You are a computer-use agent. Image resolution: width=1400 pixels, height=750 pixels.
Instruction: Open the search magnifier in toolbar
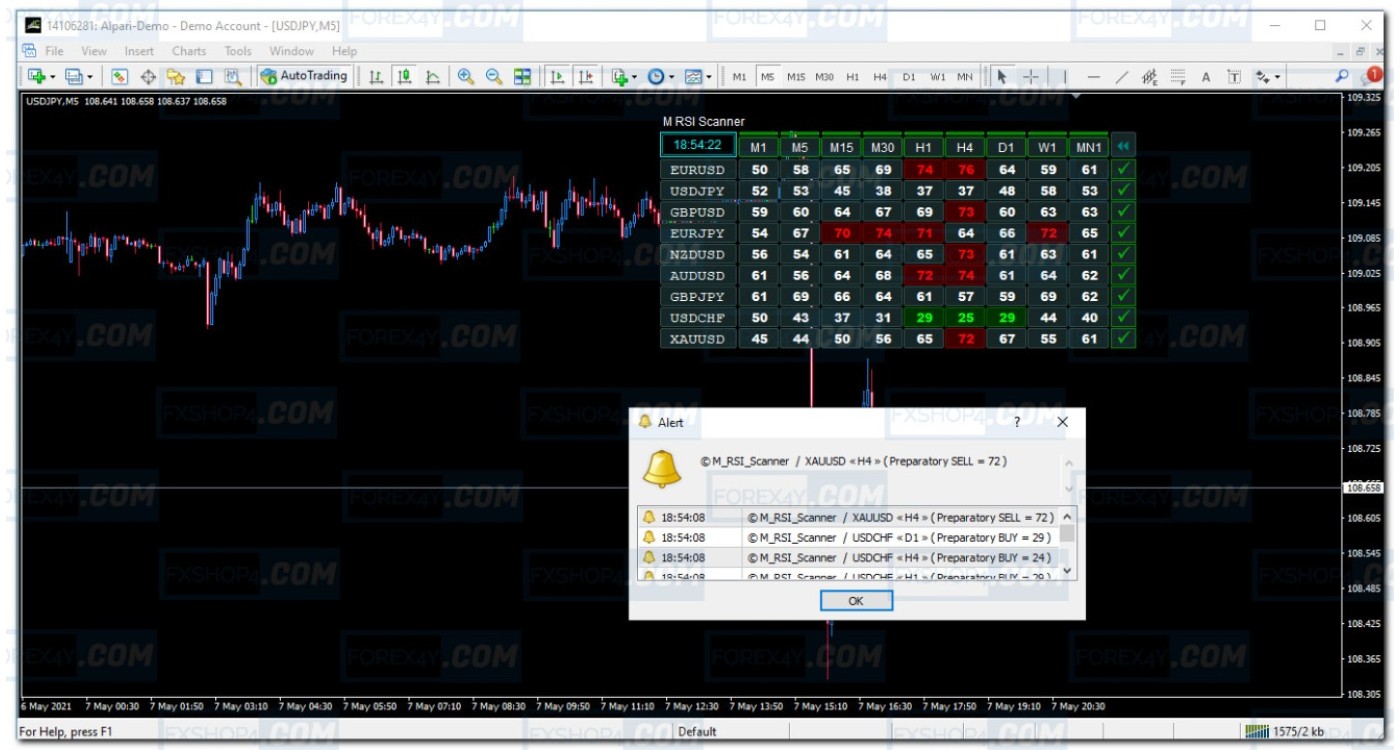(x=1342, y=77)
